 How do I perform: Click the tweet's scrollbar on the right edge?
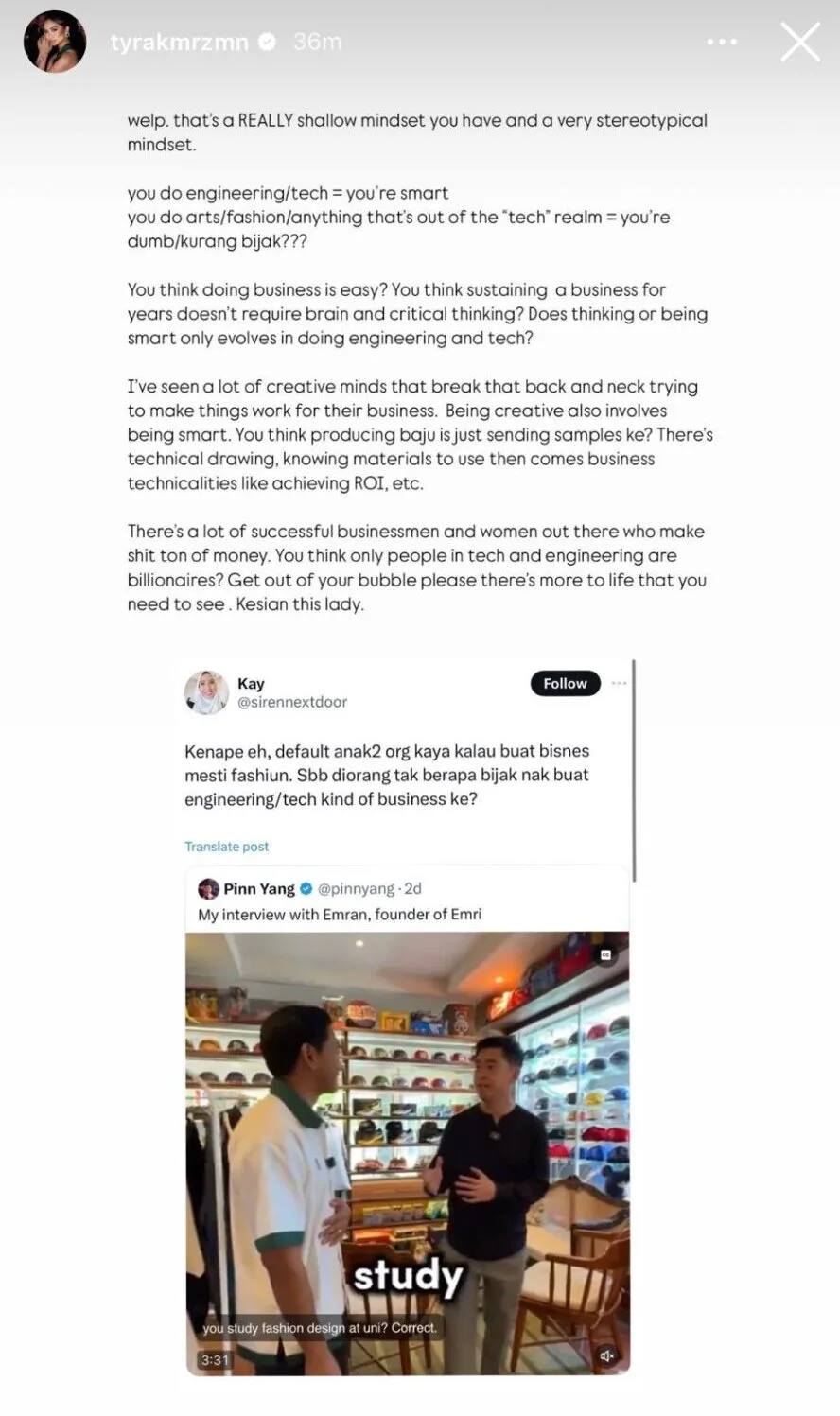coord(634,771)
